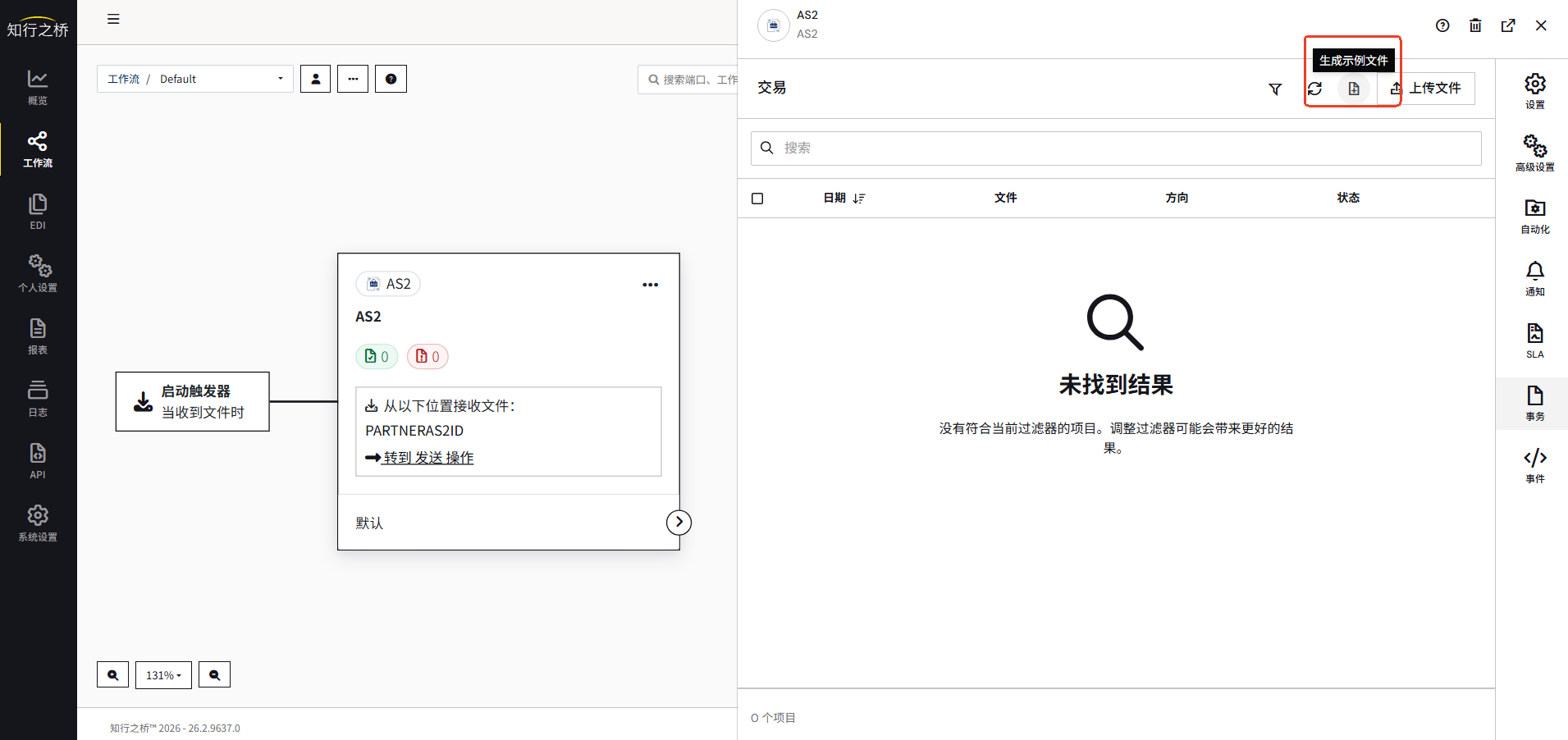This screenshot has width=1568, height=740.
Task: Click the PARTNERAS2ID text on AS2 card
Action: coord(414,431)
